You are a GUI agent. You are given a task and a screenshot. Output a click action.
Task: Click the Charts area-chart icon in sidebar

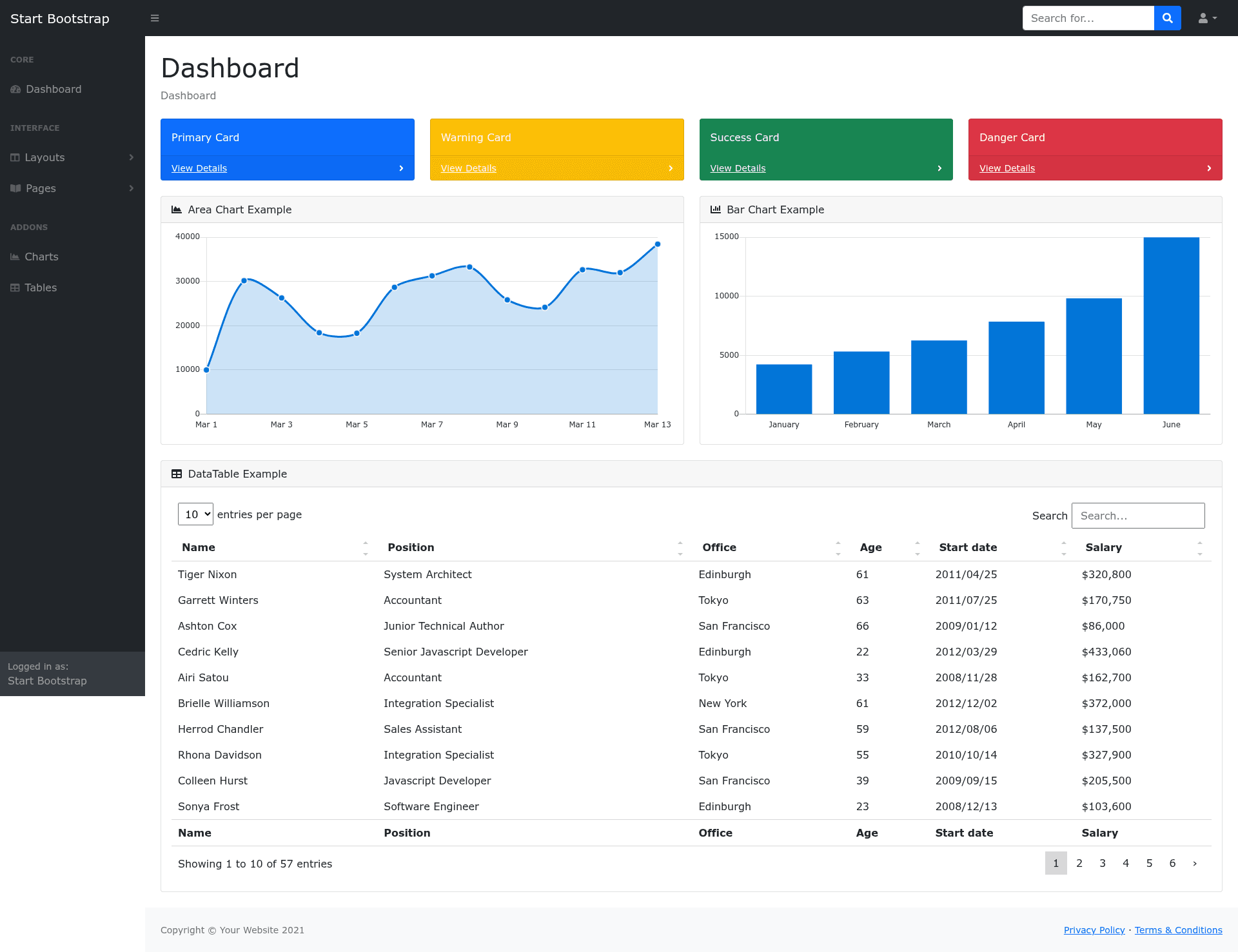point(15,257)
